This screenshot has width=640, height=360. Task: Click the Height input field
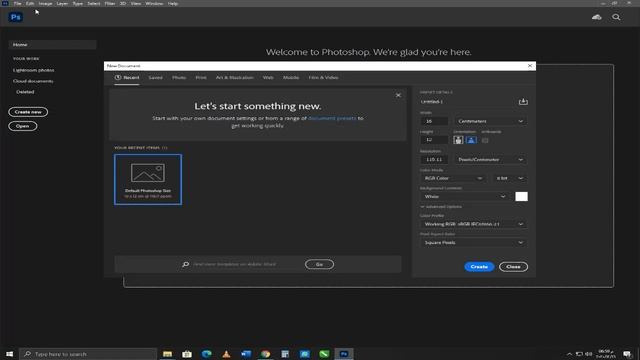coord(434,140)
